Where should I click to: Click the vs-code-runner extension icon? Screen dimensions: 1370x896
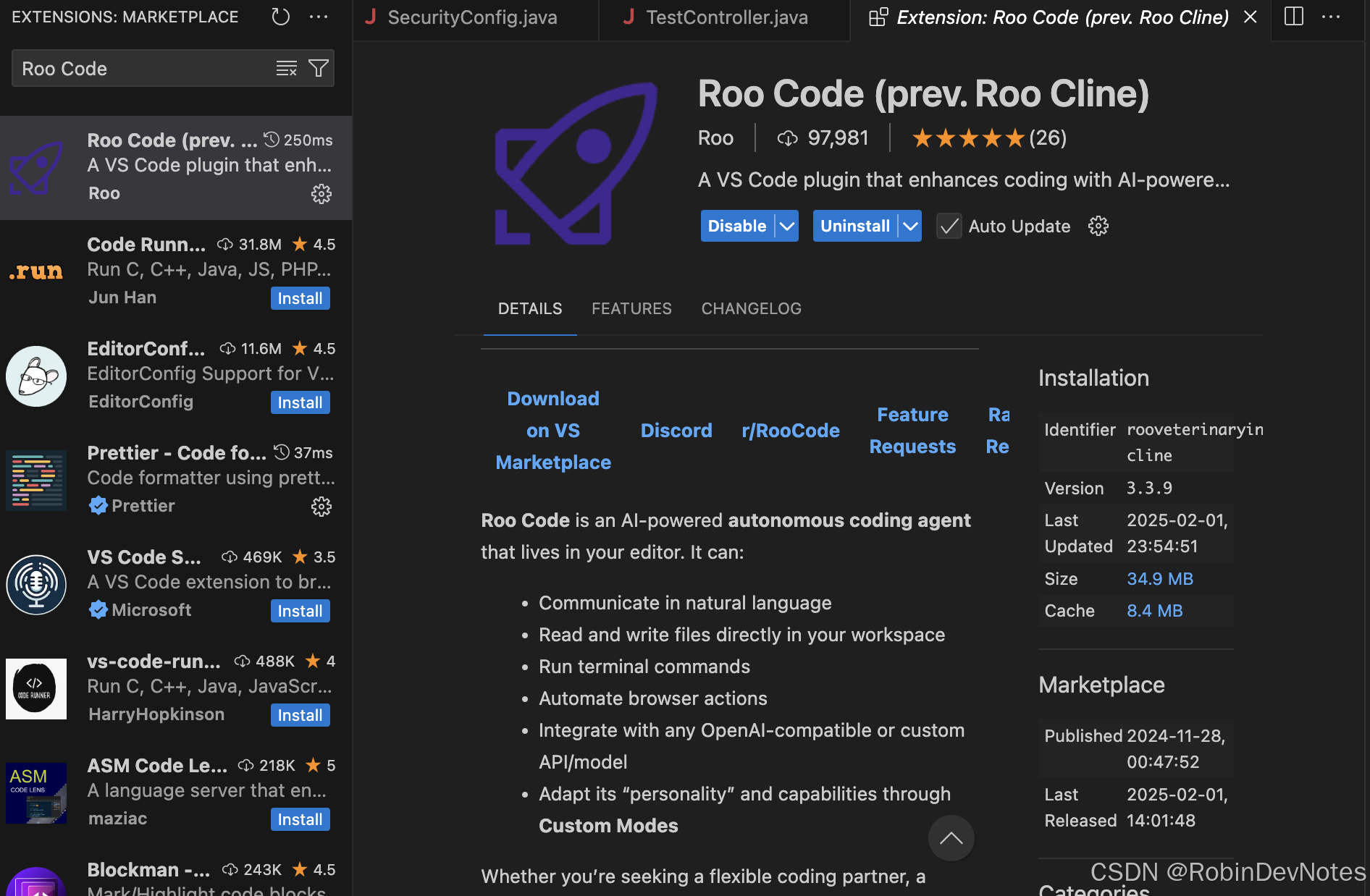pos(35,689)
